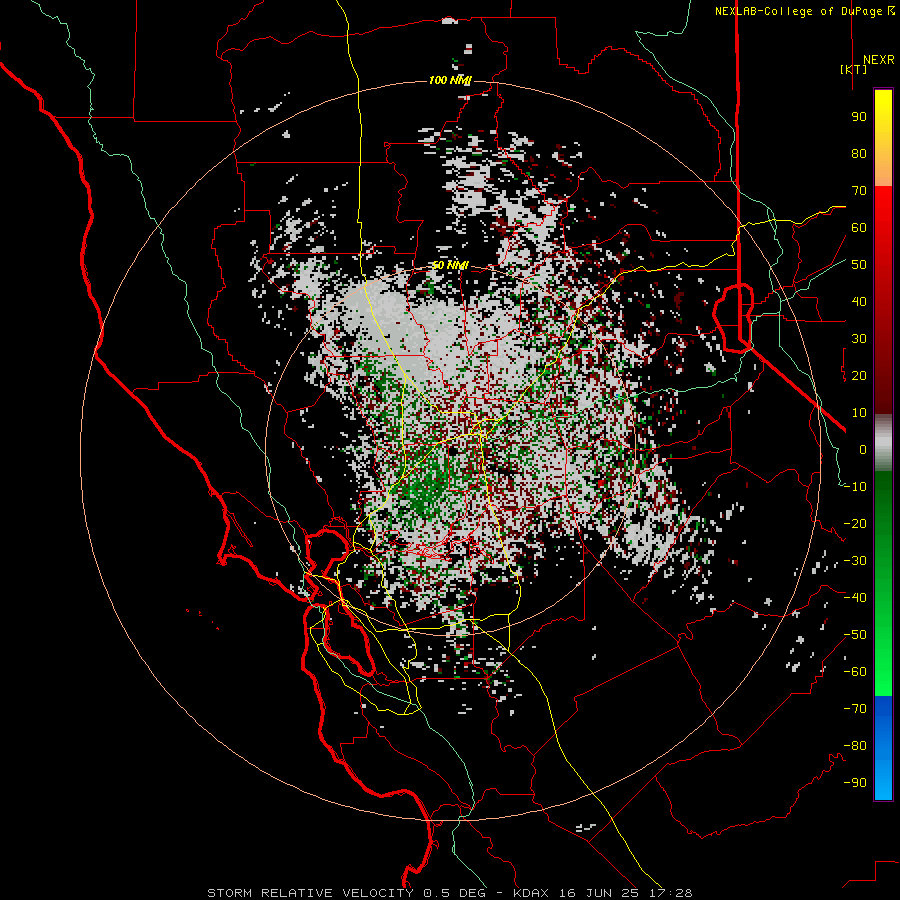Click the positive 70 scale value
Image resolution: width=900 pixels, height=900 pixels.
(x=859, y=191)
